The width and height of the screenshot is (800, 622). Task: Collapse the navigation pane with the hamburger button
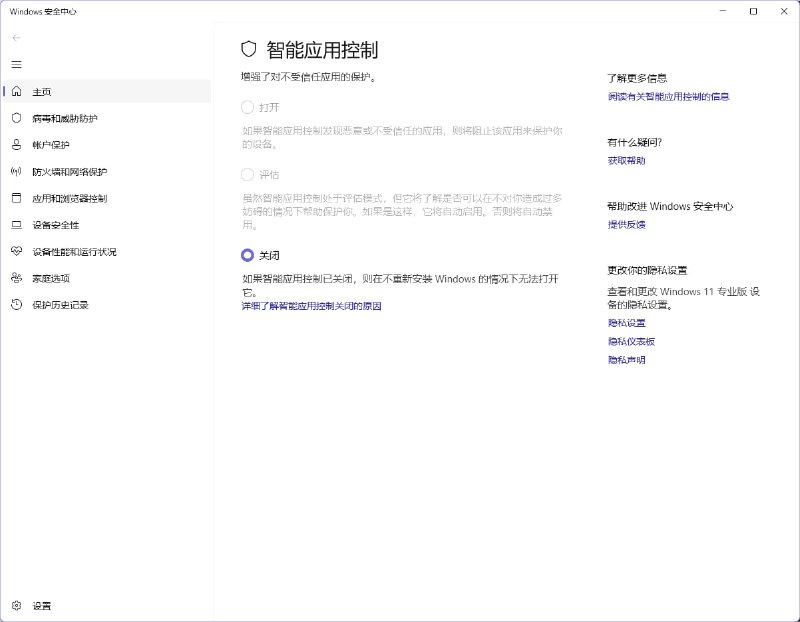click(x=16, y=64)
